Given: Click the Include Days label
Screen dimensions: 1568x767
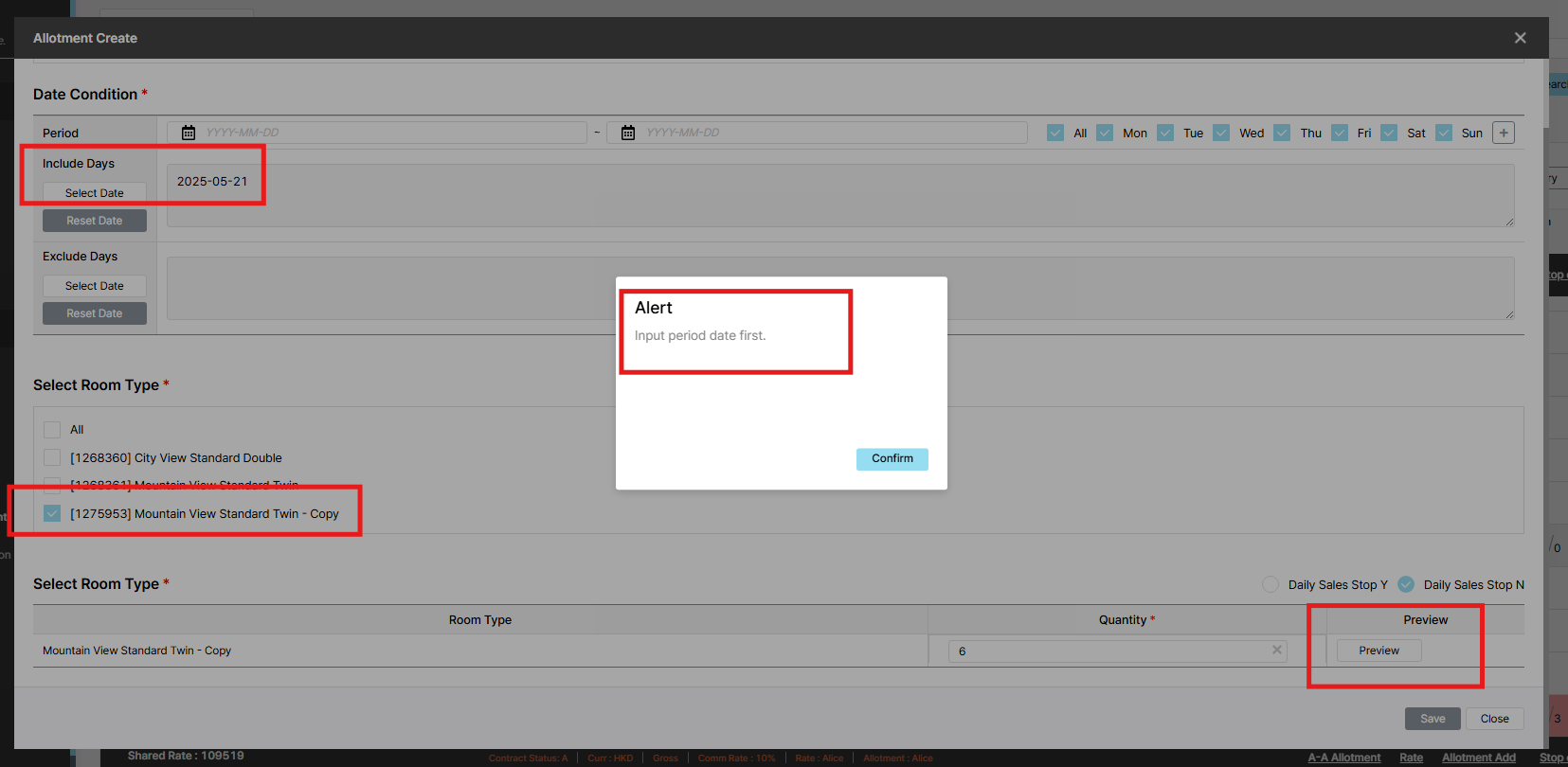Looking at the screenshot, I should [x=79, y=164].
